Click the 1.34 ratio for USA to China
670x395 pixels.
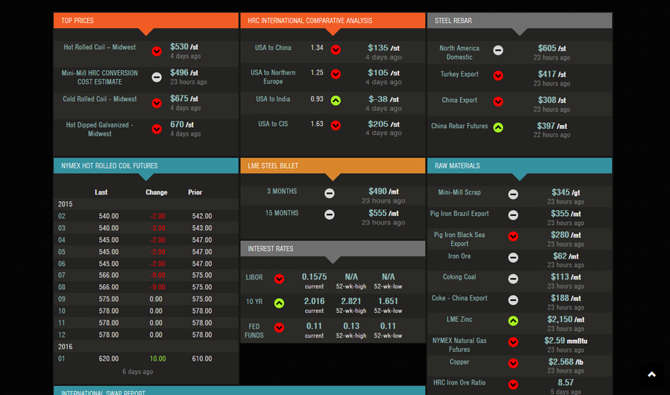point(317,47)
